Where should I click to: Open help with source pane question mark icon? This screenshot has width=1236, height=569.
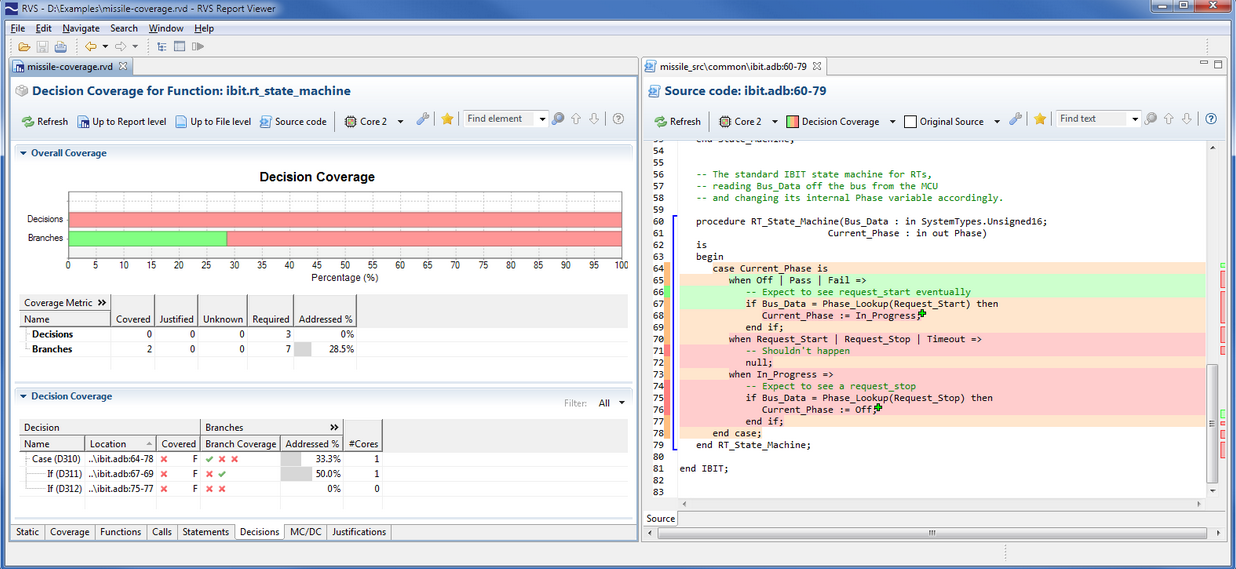(x=1211, y=119)
